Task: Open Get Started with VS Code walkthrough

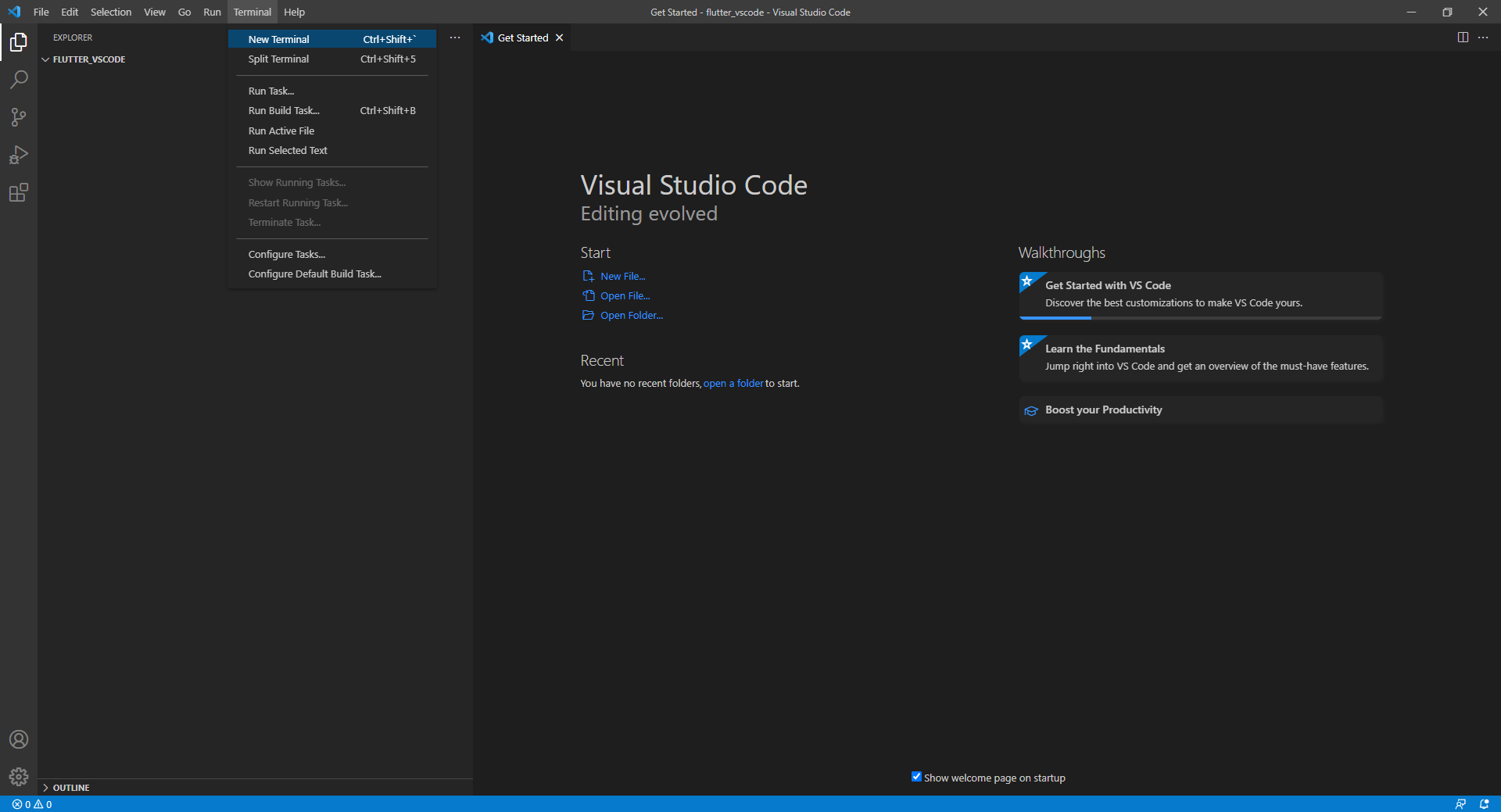Action: pyautogui.click(x=1201, y=295)
